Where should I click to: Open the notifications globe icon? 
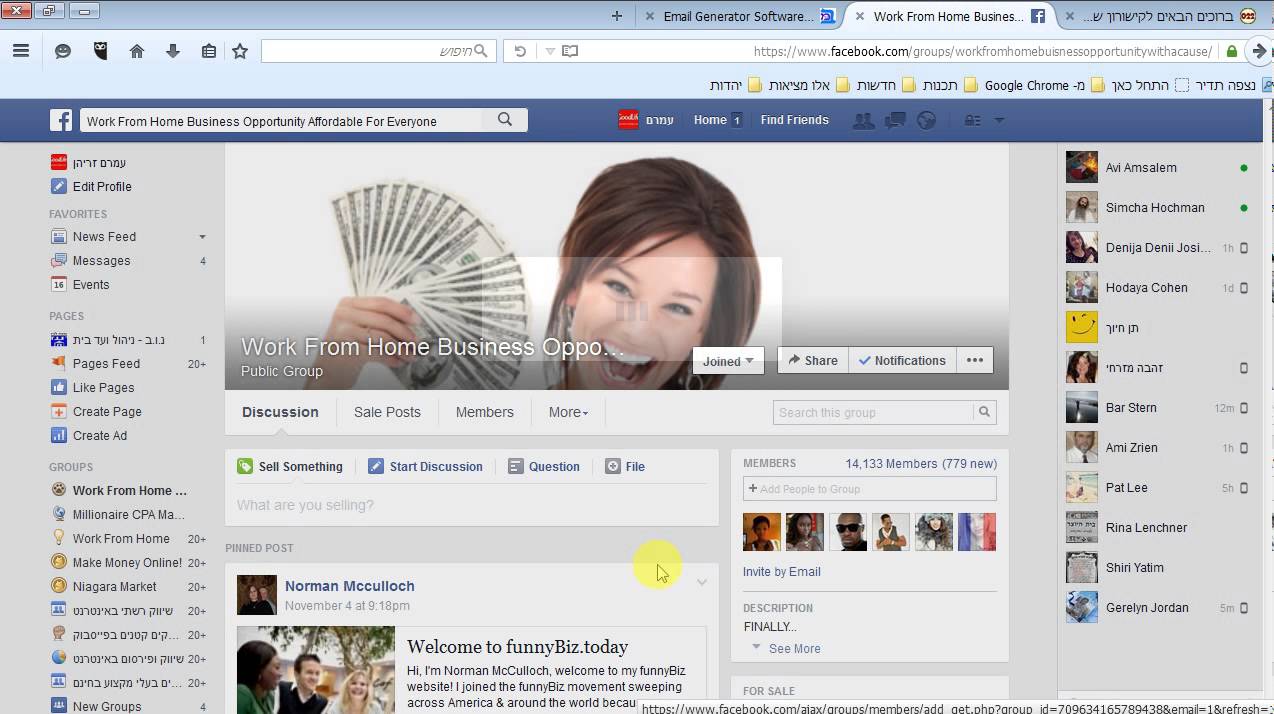(927, 120)
